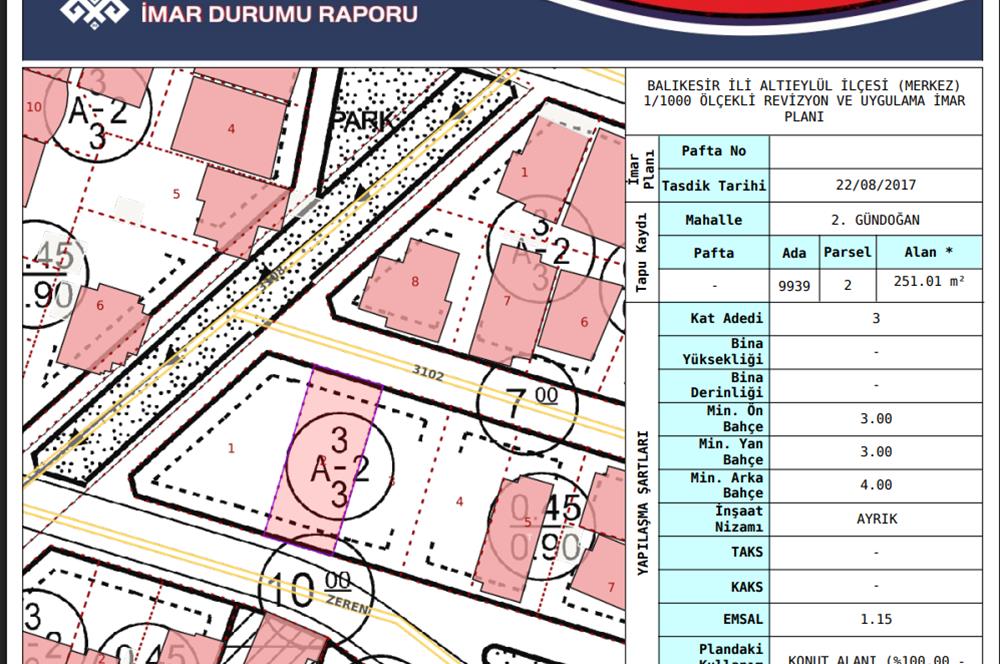
Task: Select the "4.00" rear garden value
Action: [x=876, y=485]
